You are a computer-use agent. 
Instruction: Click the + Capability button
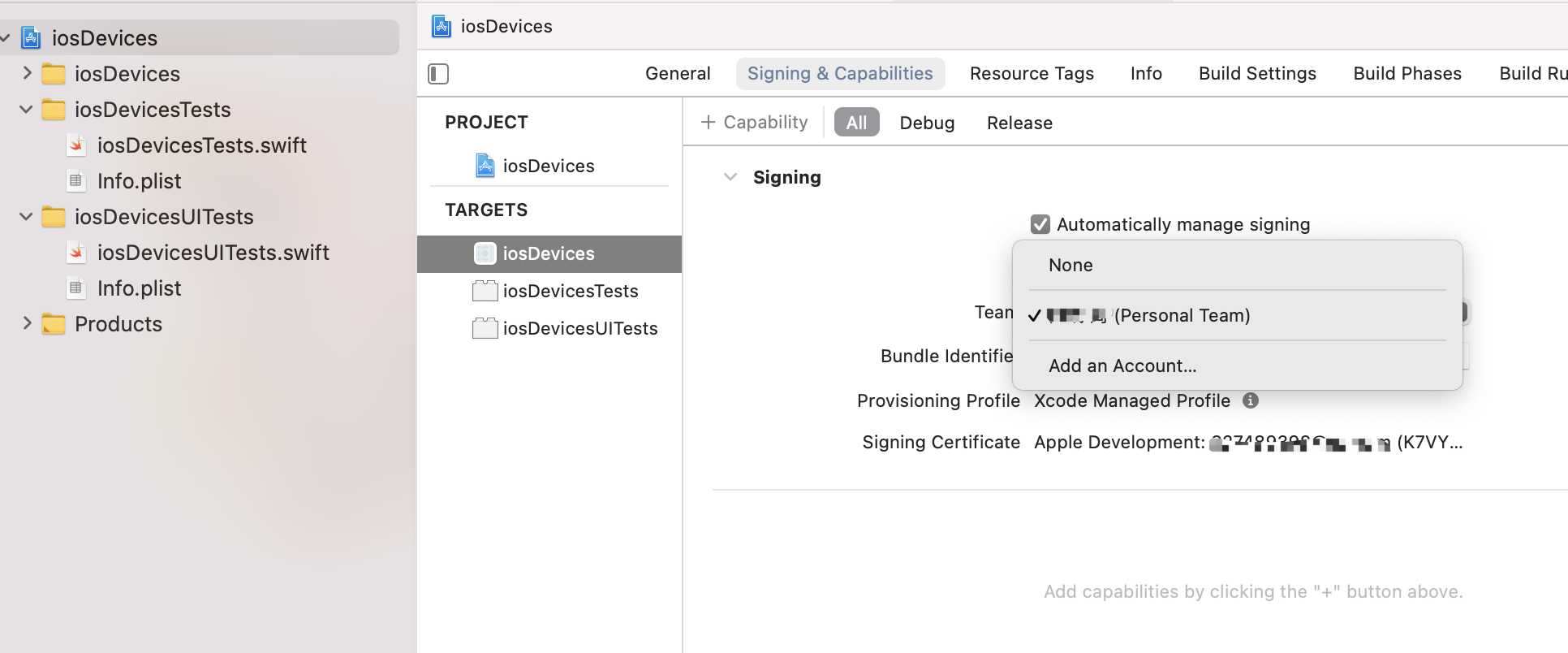[x=755, y=123]
